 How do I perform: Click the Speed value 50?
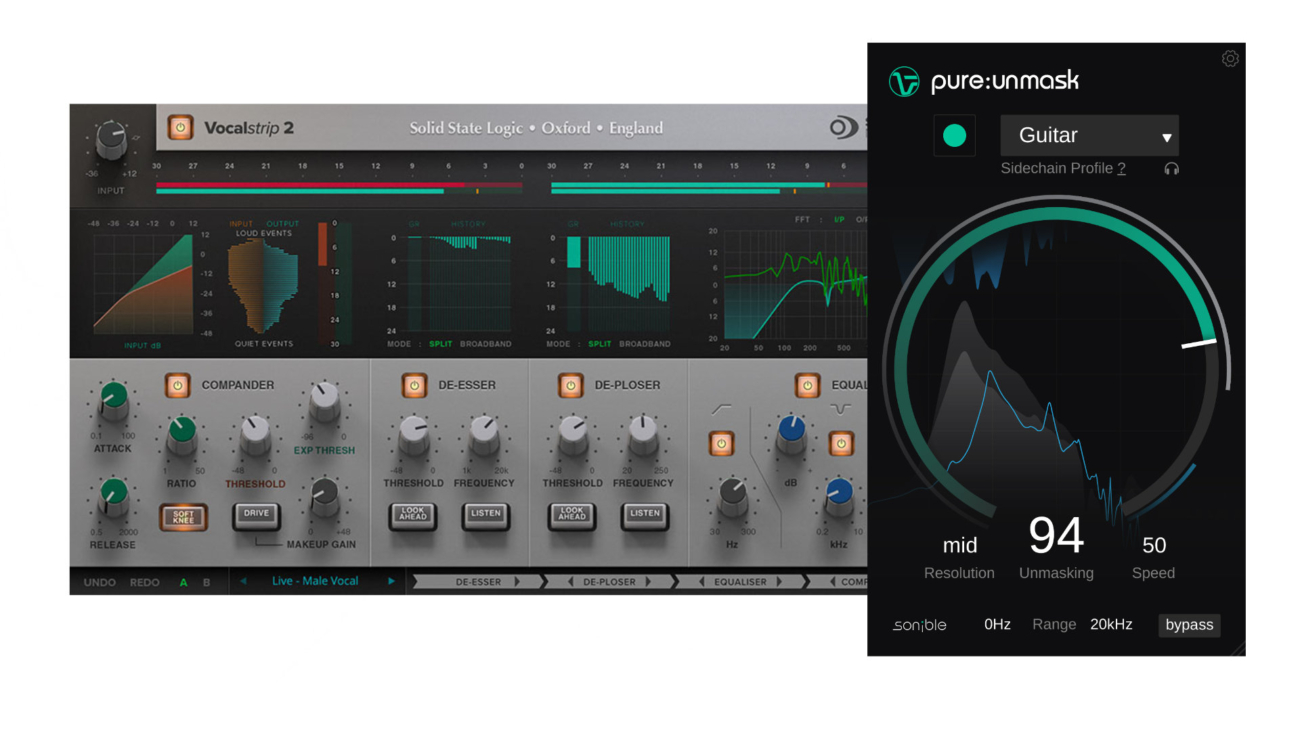point(1154,545)
